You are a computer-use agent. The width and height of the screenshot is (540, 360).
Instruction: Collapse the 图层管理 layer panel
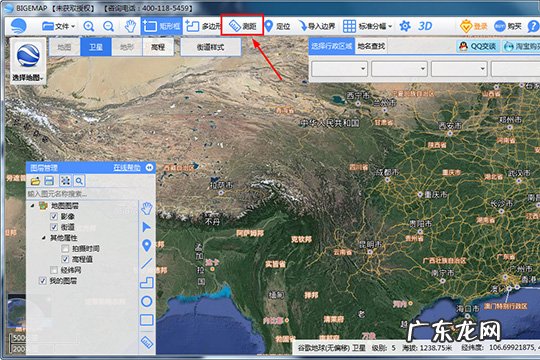click(149, 168)
